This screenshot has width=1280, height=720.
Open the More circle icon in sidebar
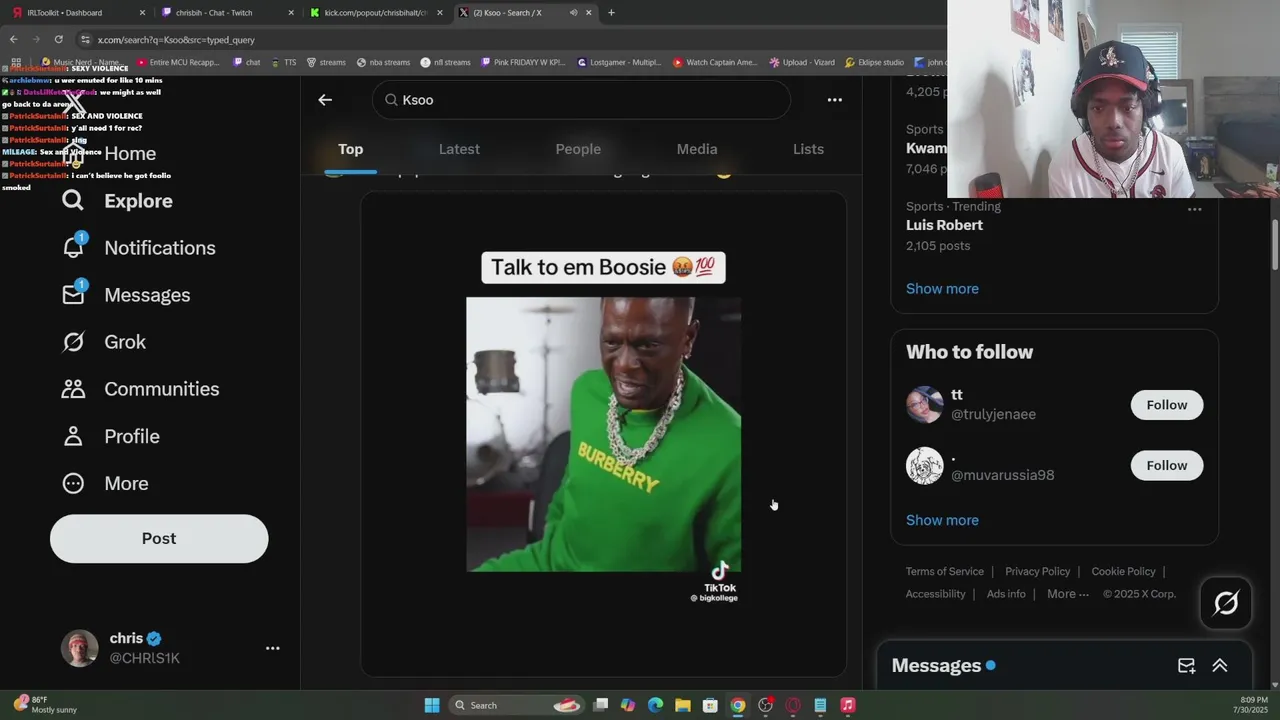click(x=73, y=483)
